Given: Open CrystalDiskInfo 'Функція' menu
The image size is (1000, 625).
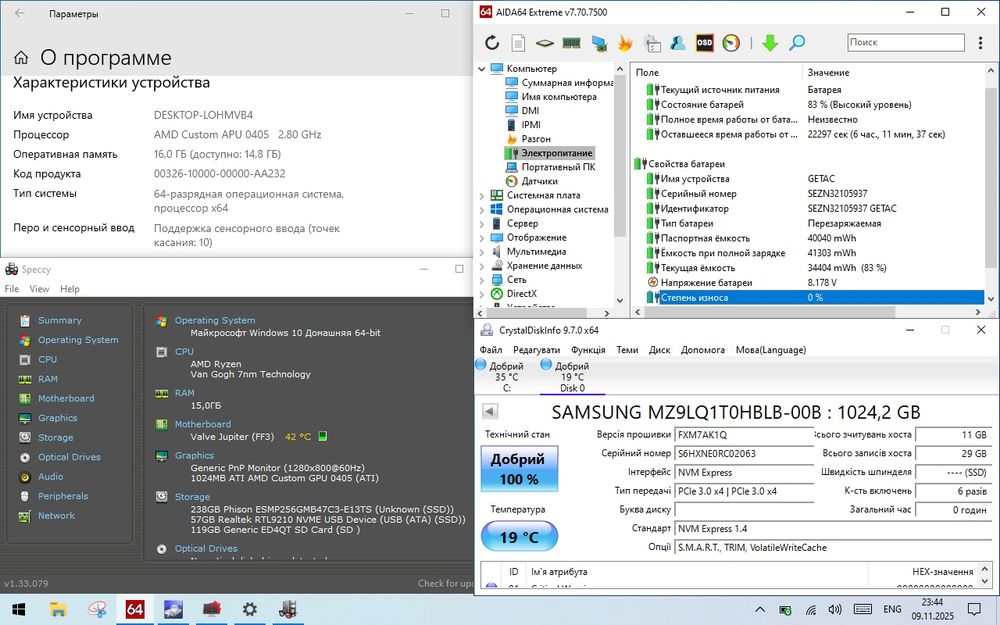Looking at the screenshot, I should pos(588,349).
